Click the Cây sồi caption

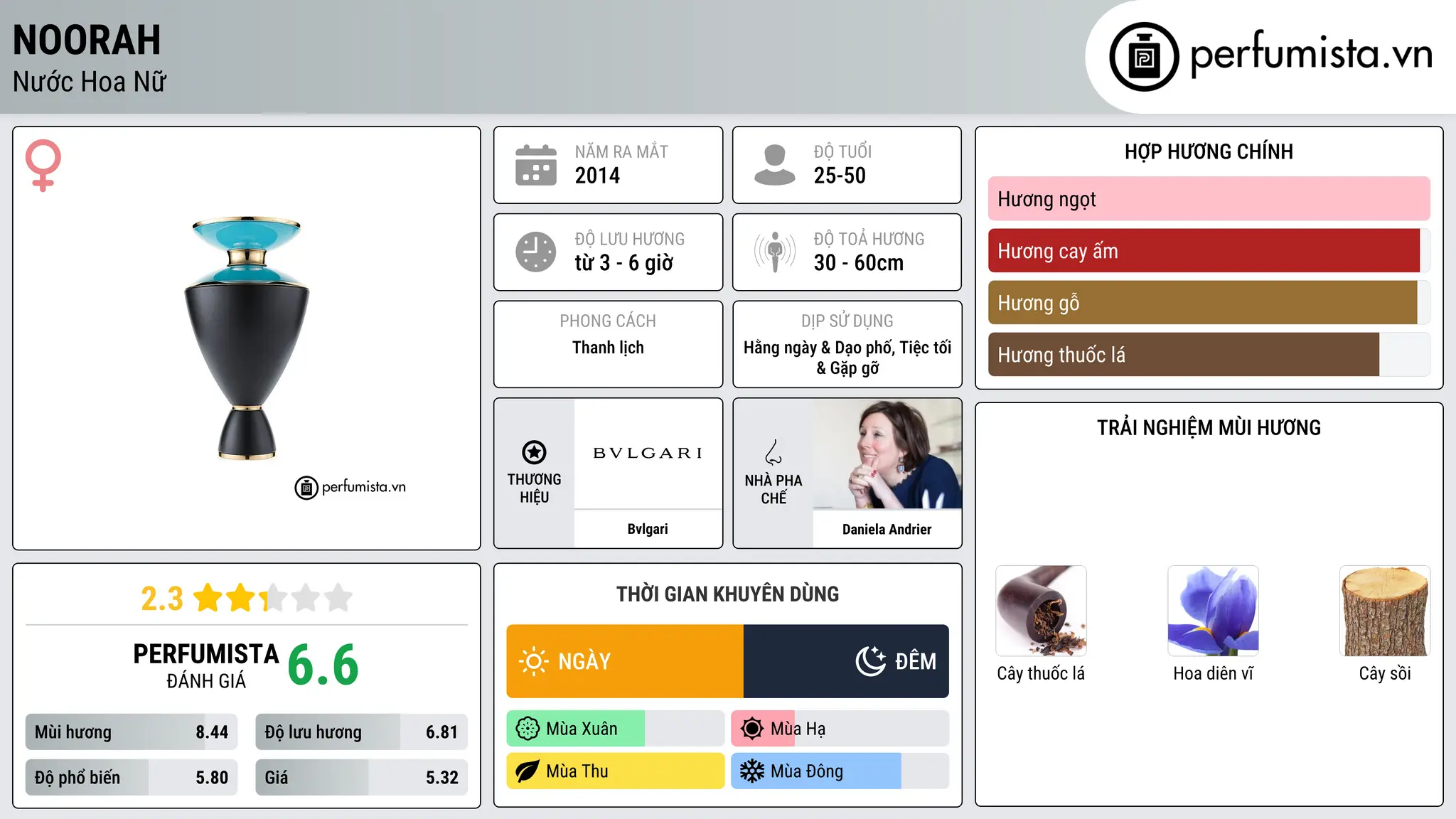[x=1385, y=673]
